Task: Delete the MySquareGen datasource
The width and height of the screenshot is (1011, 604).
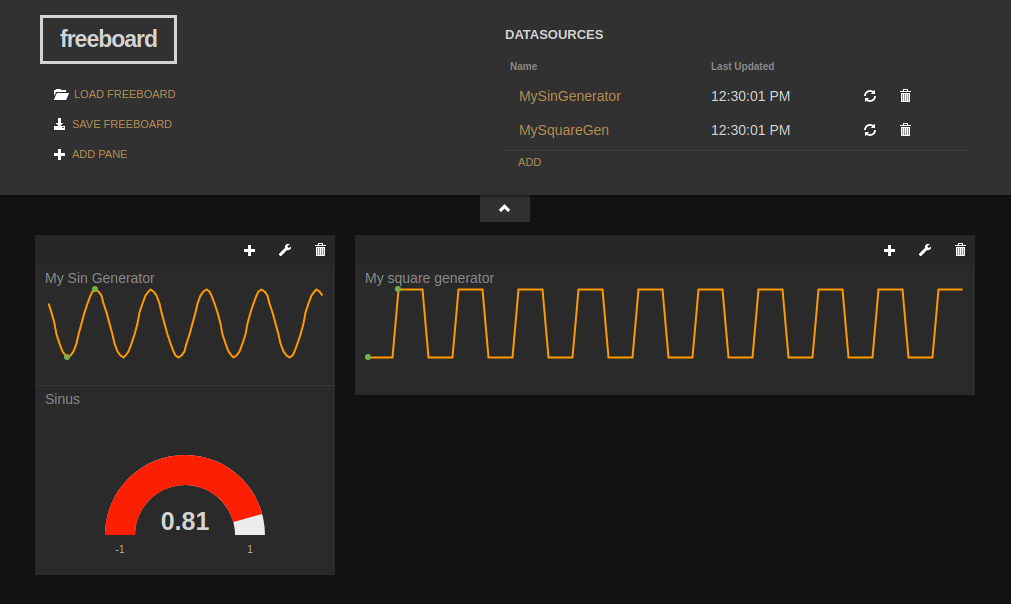Action: pyautogui.click(x=905, y=130)
